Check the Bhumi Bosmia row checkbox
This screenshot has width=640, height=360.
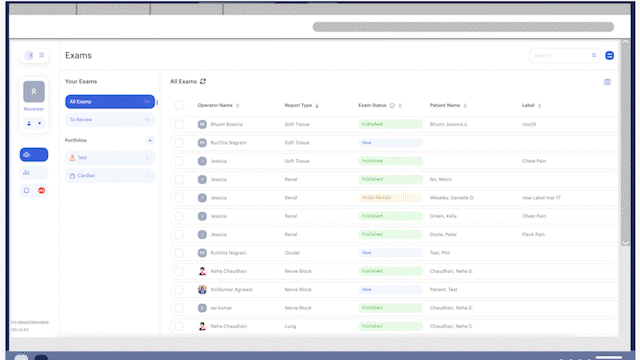coord(179,124)
